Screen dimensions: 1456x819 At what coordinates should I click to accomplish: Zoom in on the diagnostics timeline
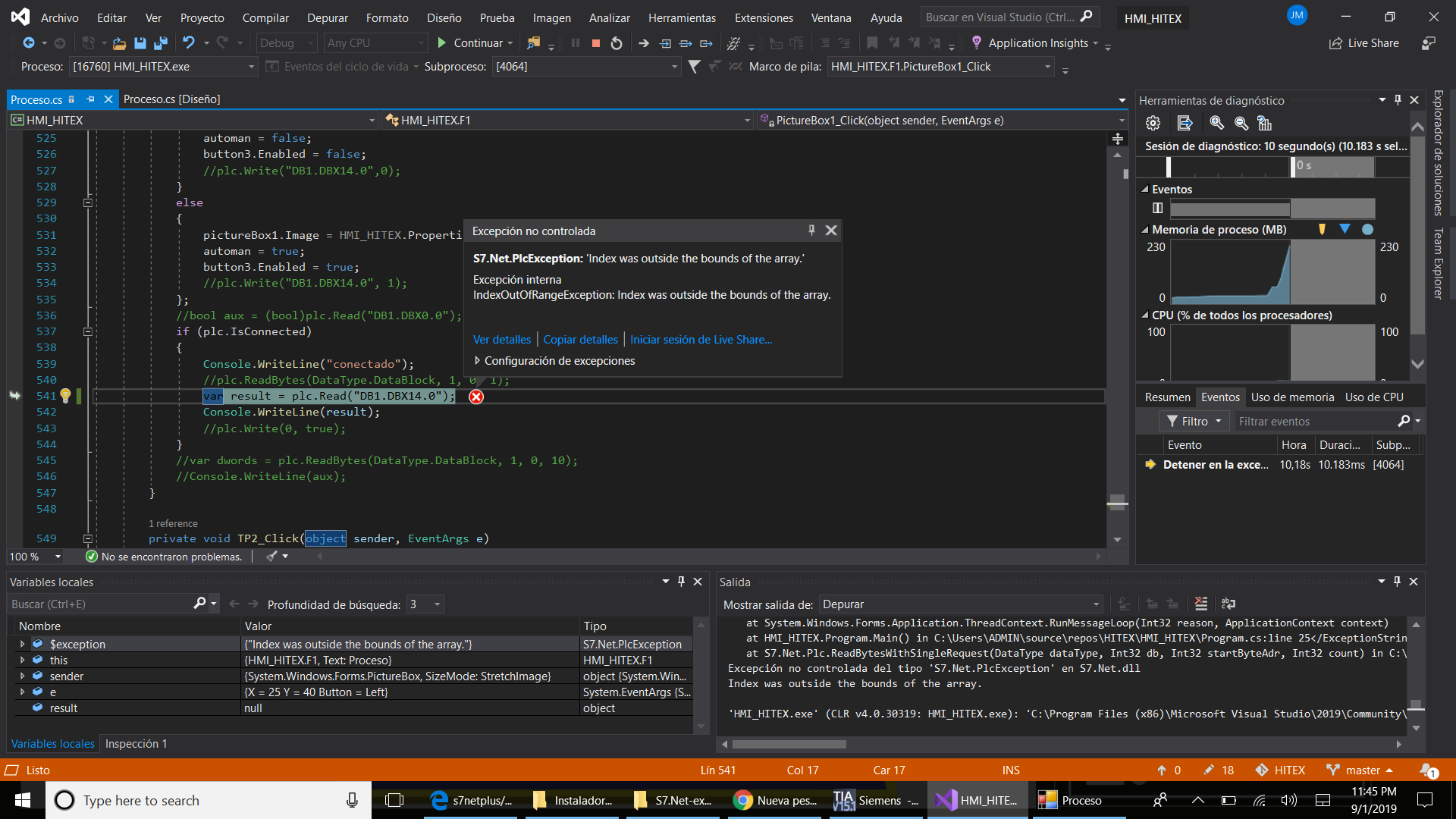point(1217,123)
